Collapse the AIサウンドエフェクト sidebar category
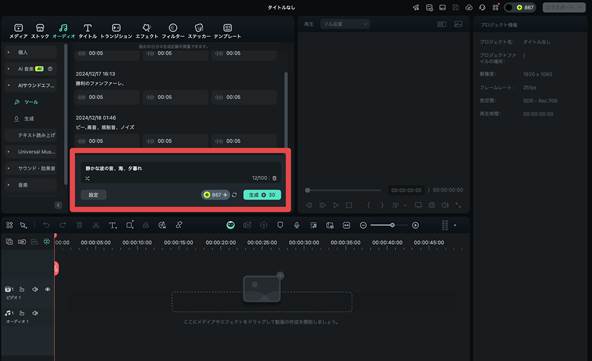 (x=31, y=85)
